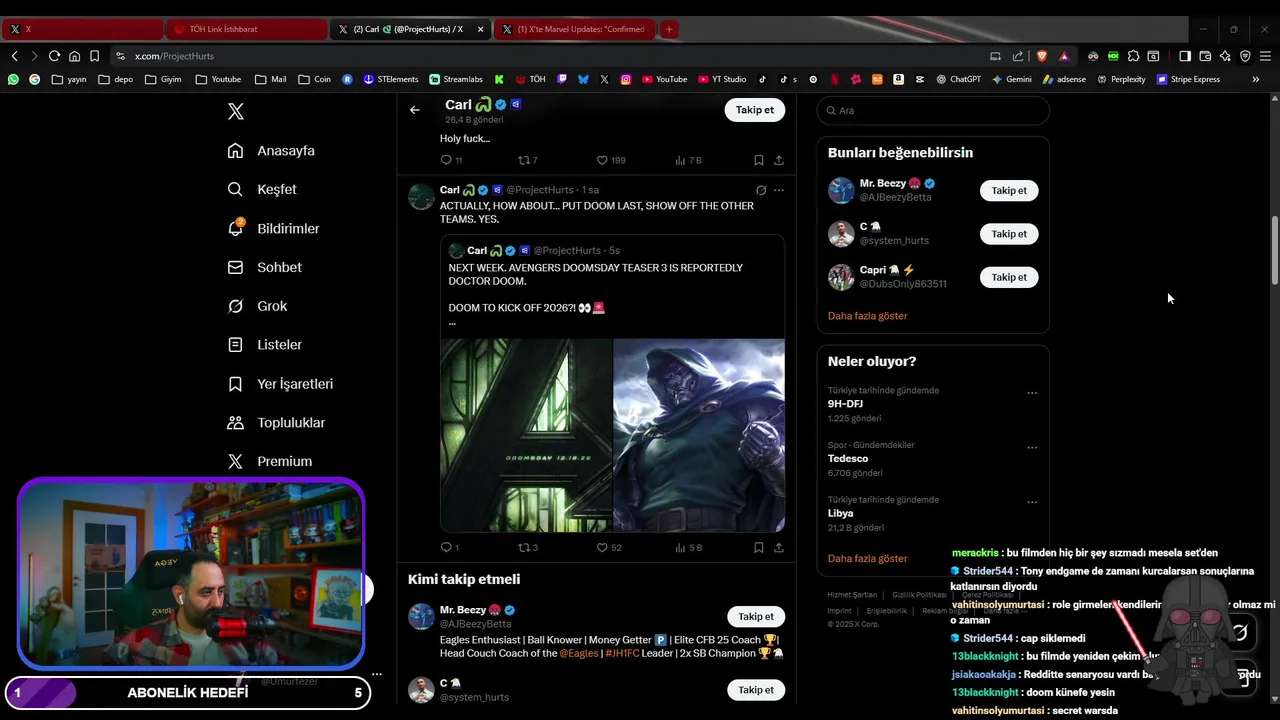
Task: Open Premium in the sidebar
Action: click(269, 461)
